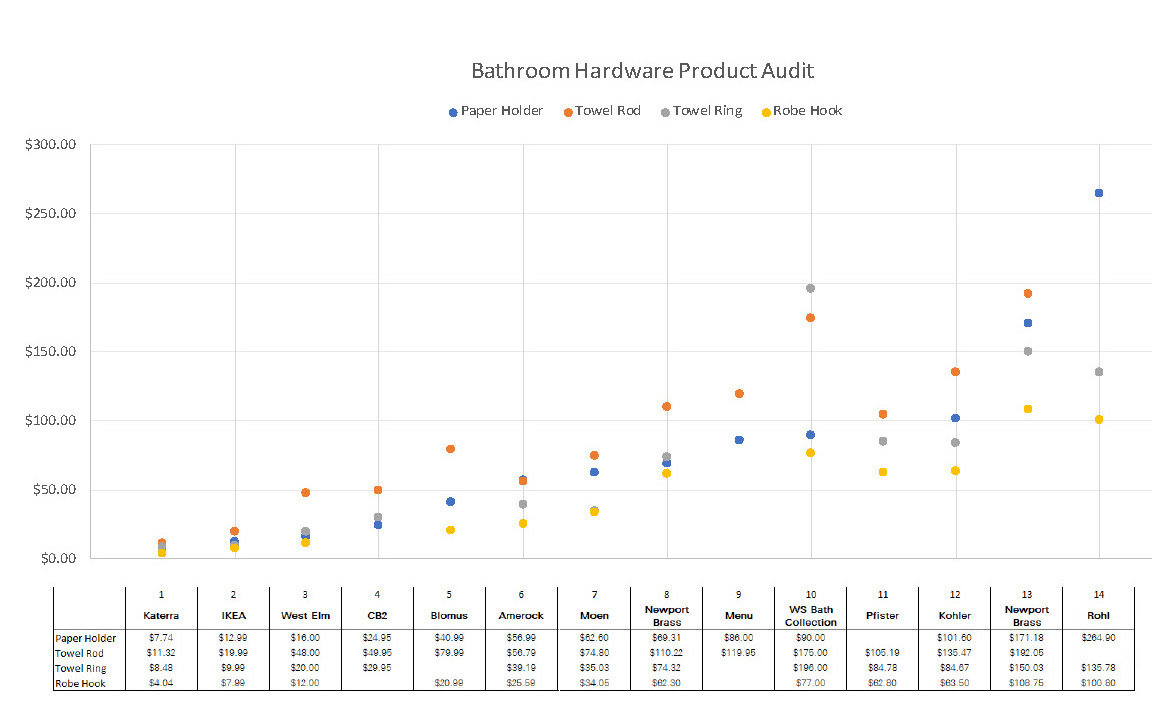Click the column number 1 cell
Screen dimensions: 1152x719
click(161, 595)
